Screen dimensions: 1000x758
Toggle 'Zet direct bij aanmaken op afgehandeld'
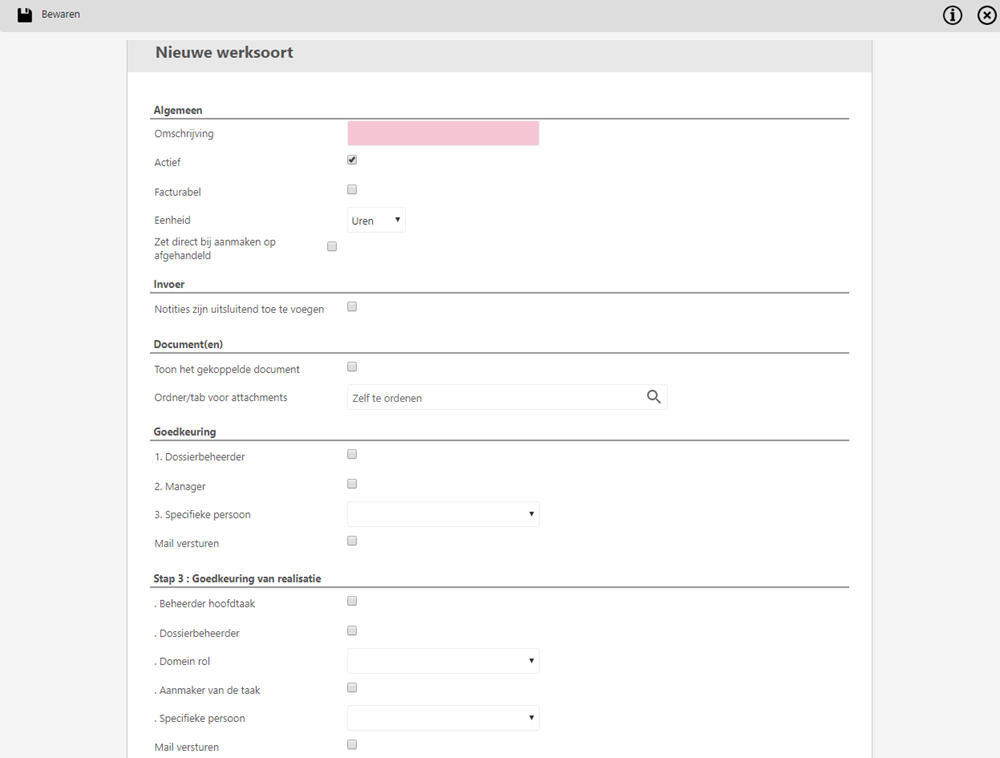332,246
